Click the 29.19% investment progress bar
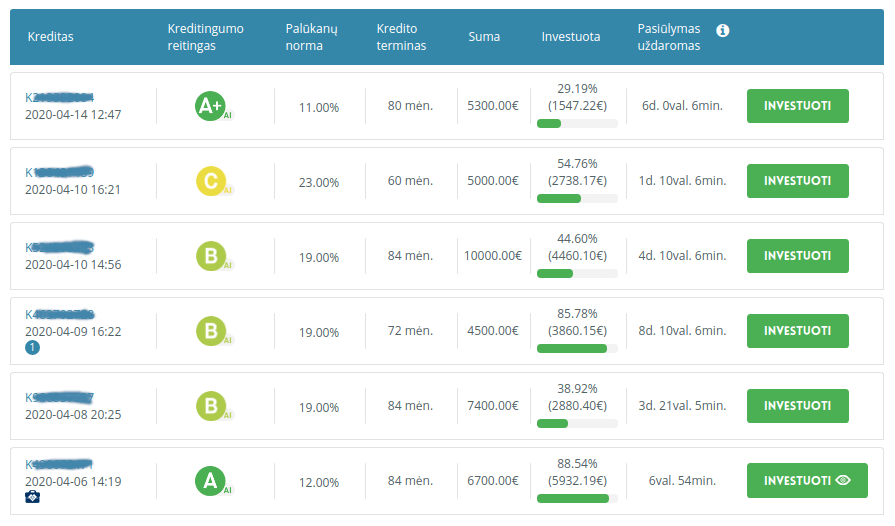Screen dimensions: 895x526 coord(577,123)
